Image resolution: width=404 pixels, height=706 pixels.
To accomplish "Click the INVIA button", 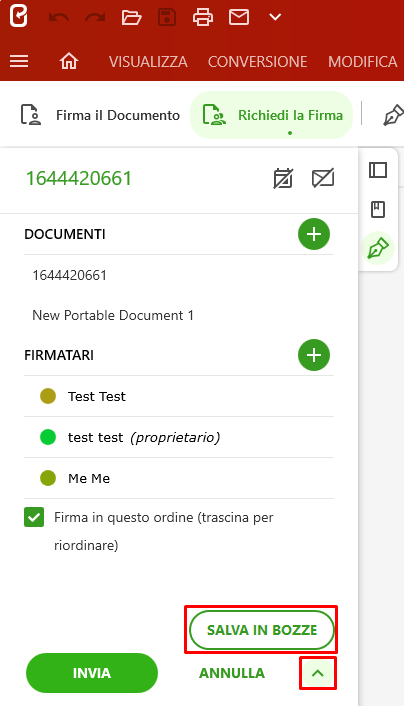I will click(92, 673).
